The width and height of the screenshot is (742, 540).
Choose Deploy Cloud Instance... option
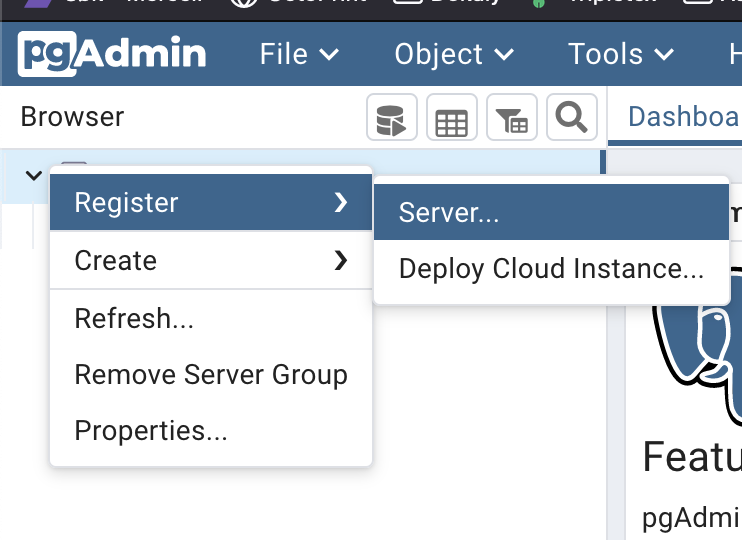[x=551, y=269]
